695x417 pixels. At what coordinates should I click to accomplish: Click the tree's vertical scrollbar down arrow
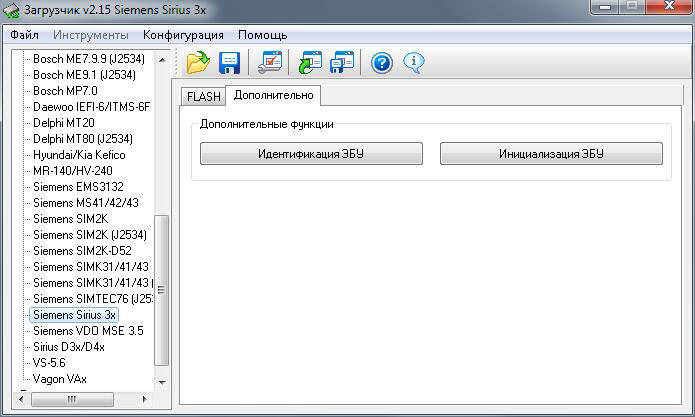[162, 381]
